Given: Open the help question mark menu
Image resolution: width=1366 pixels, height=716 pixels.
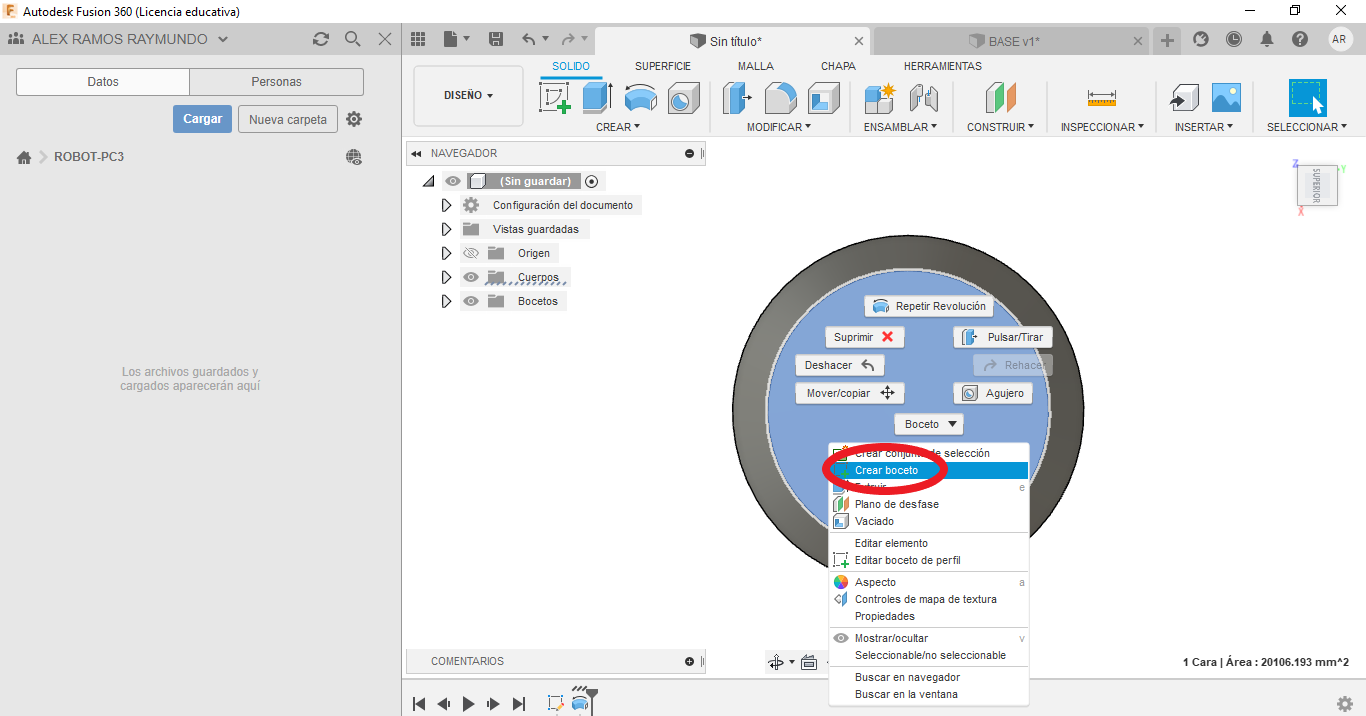Looking at the screenshot, I should (x=1299, y=39).
